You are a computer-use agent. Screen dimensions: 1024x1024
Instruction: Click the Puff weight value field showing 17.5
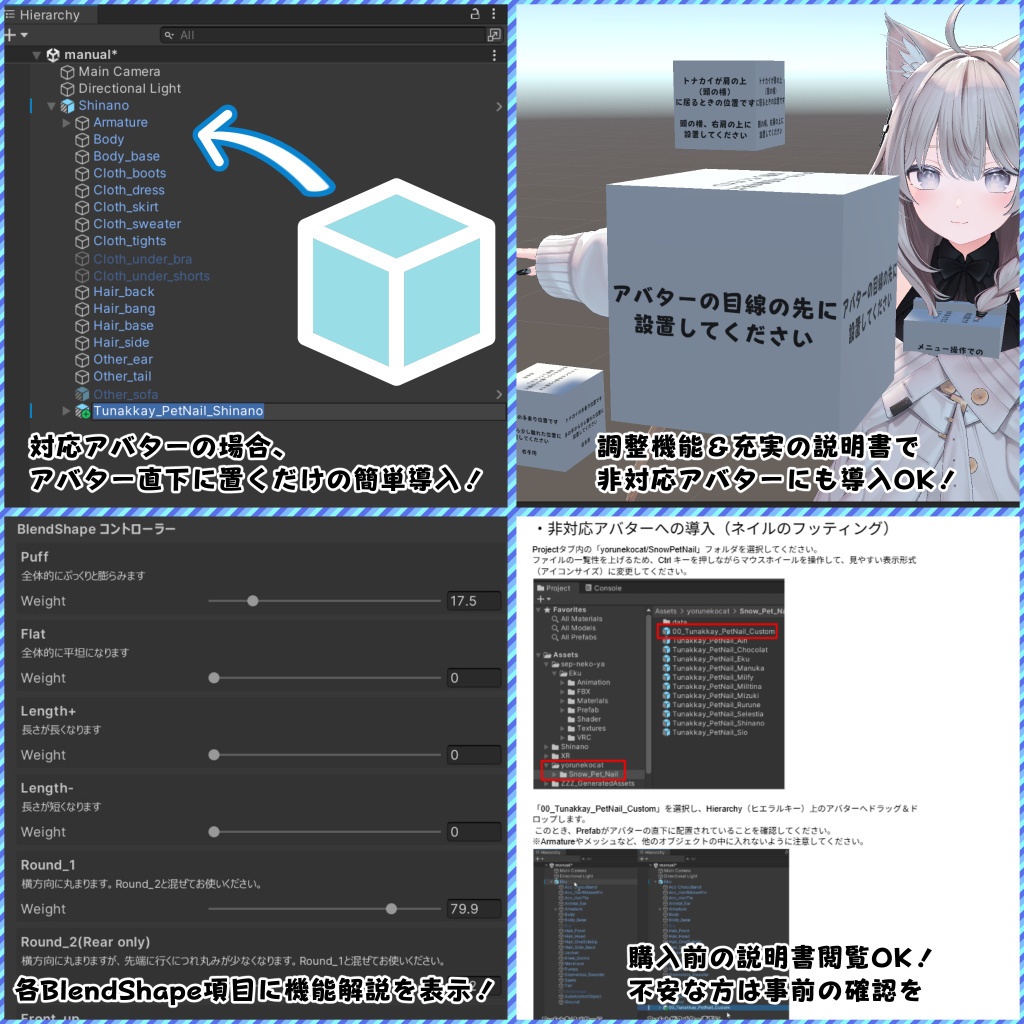[470, 601]
